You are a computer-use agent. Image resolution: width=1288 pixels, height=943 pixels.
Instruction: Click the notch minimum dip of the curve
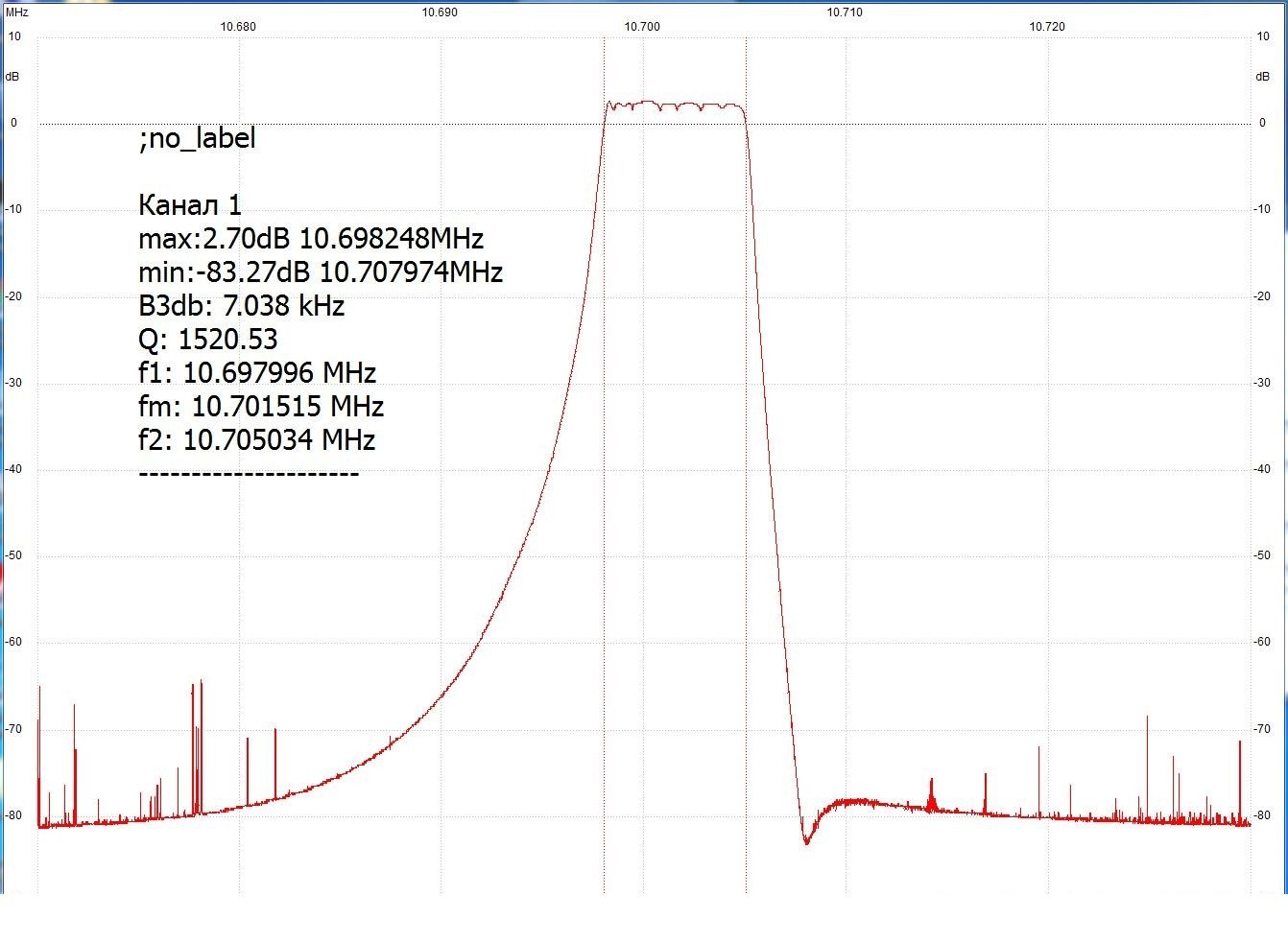806,841
